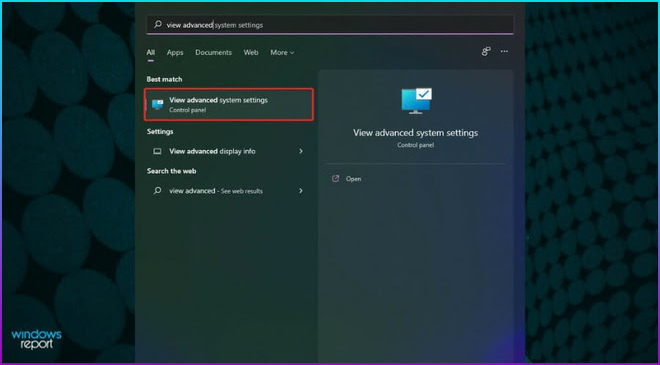Click the large system settings icon in preview pane
The image size is (660, 365).
416,101
